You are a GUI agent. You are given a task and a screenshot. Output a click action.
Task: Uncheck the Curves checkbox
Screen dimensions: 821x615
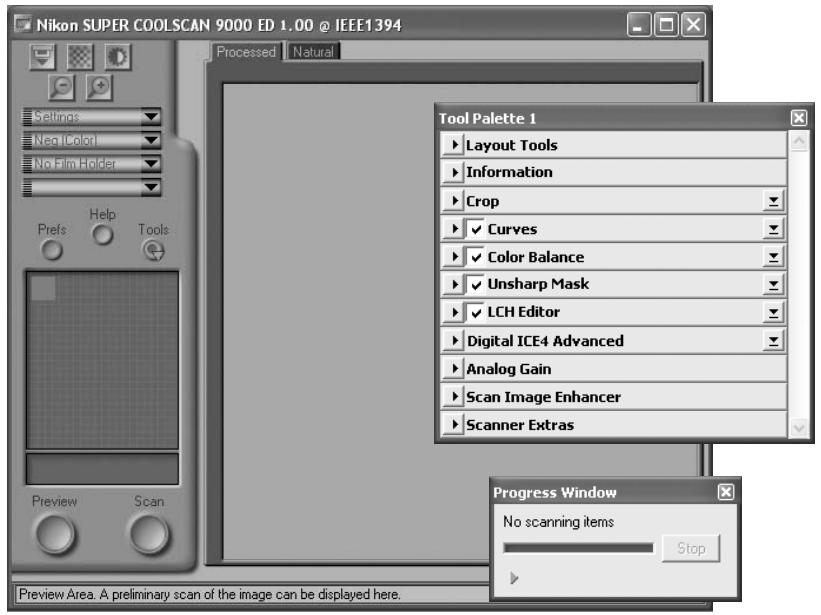[476, 229]
